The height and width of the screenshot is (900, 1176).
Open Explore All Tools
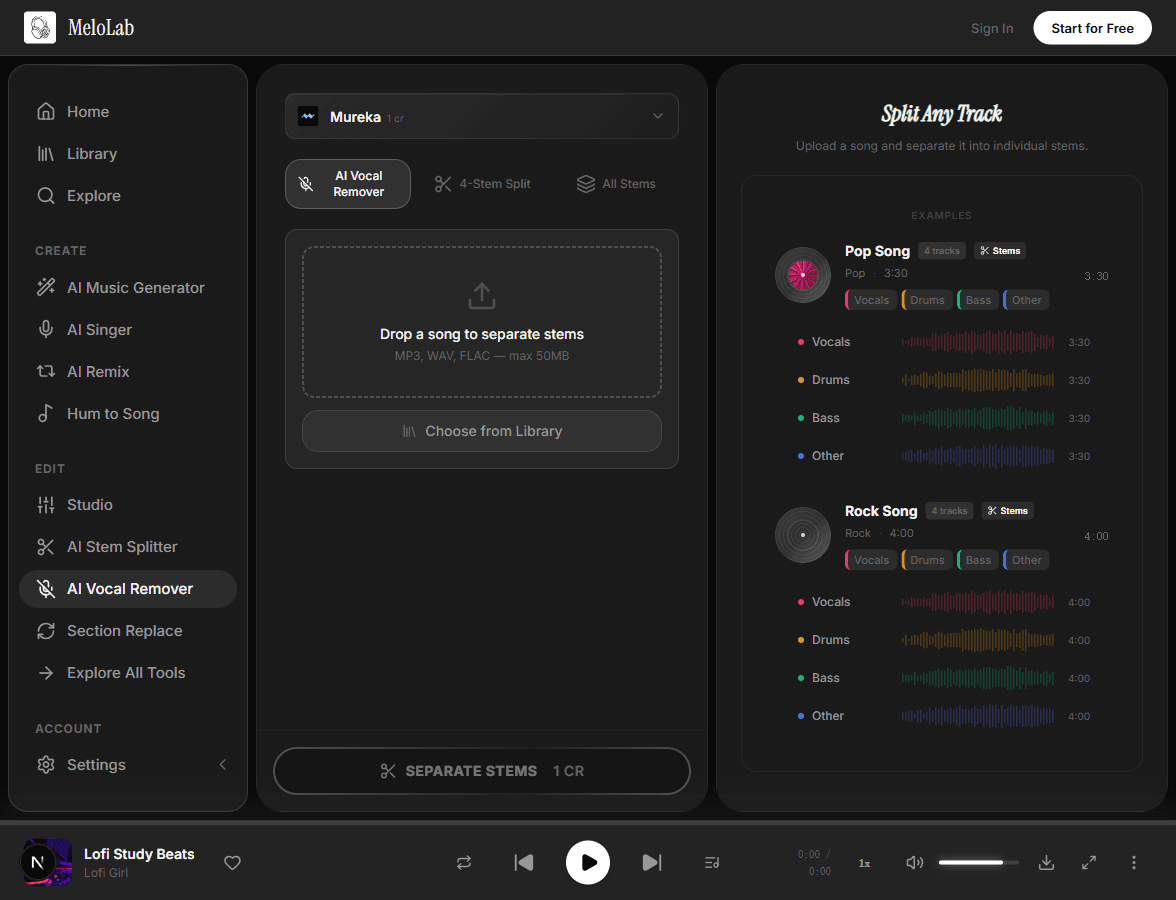click(128, 673)
